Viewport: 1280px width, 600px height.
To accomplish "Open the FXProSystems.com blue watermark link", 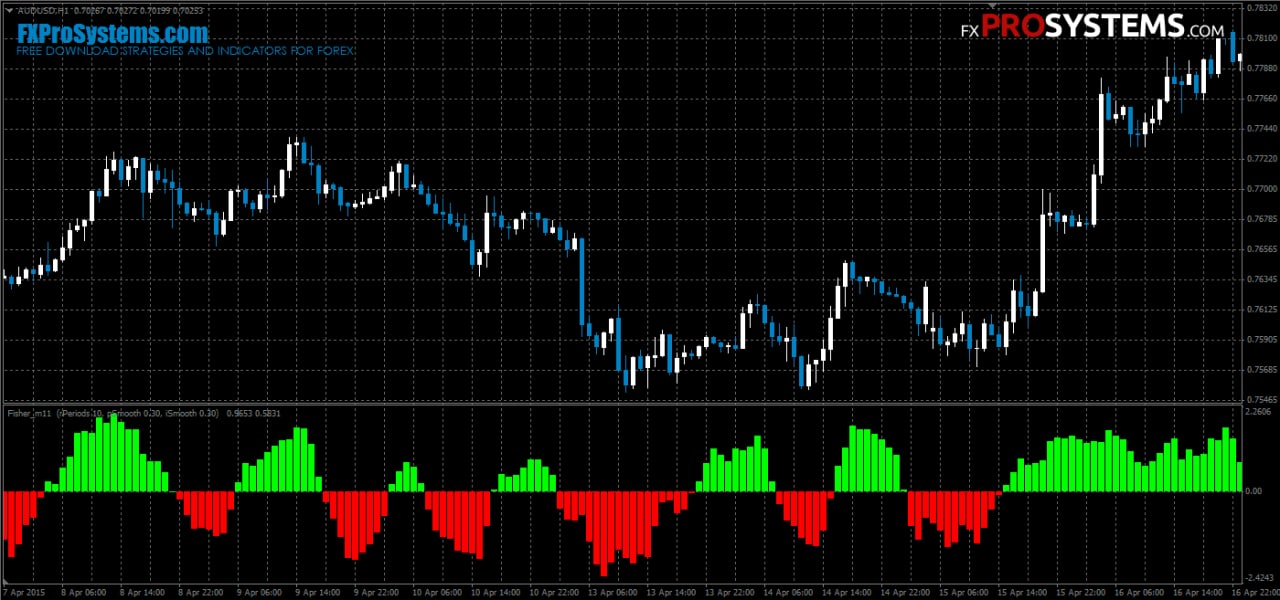I will pos(112,33).
